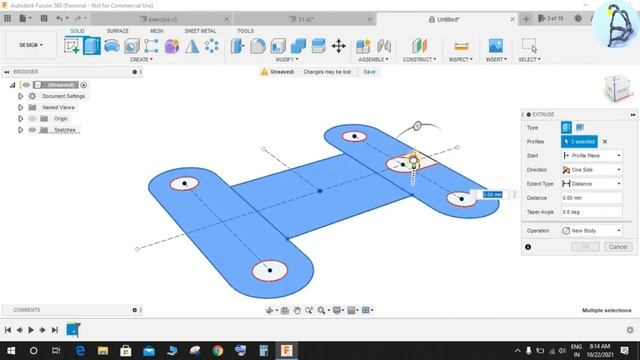The width and height of the screenshot is (640, 360).
Task: Select the Create Sketch tool
Action: coord(72,46)
